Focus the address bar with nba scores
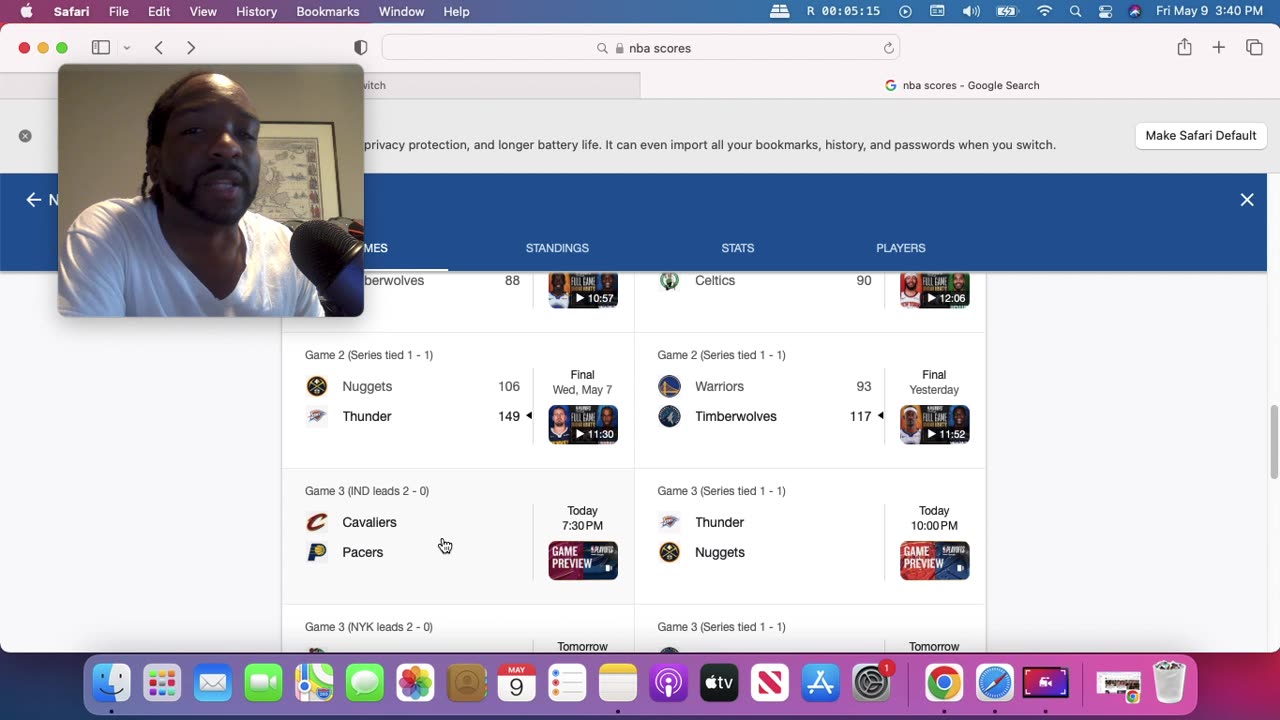 641,48
